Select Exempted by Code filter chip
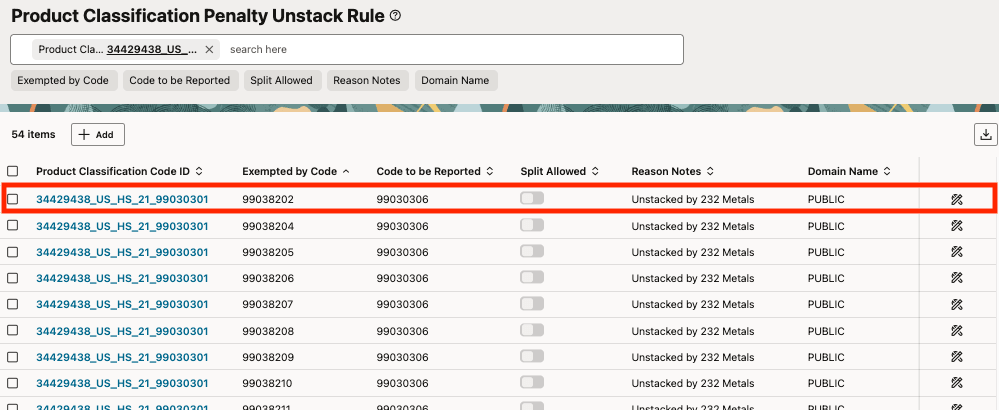999x410 pixels. click(63, 80)
